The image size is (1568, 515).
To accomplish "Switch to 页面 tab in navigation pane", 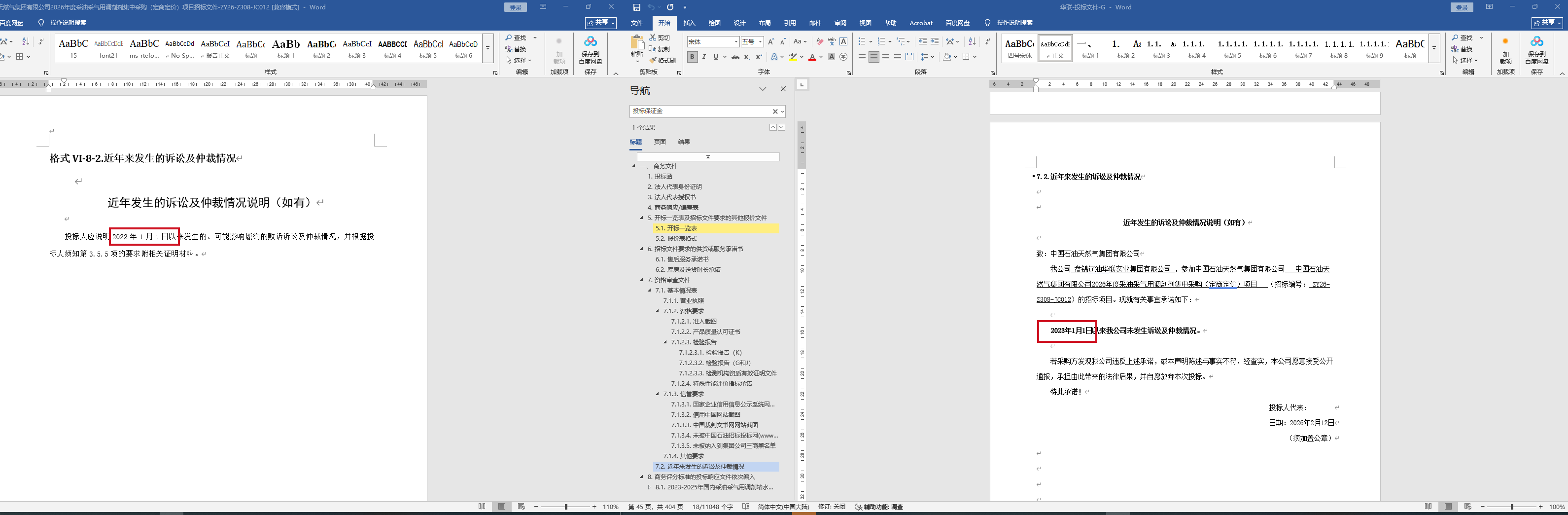I will click(x=660, y=142).
